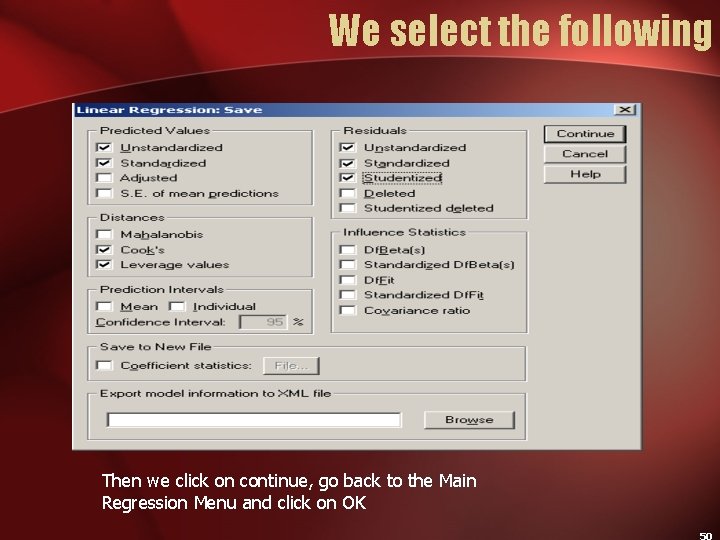Enable Standardized DfBeta(s) checkbox

(x=348, y=264)
